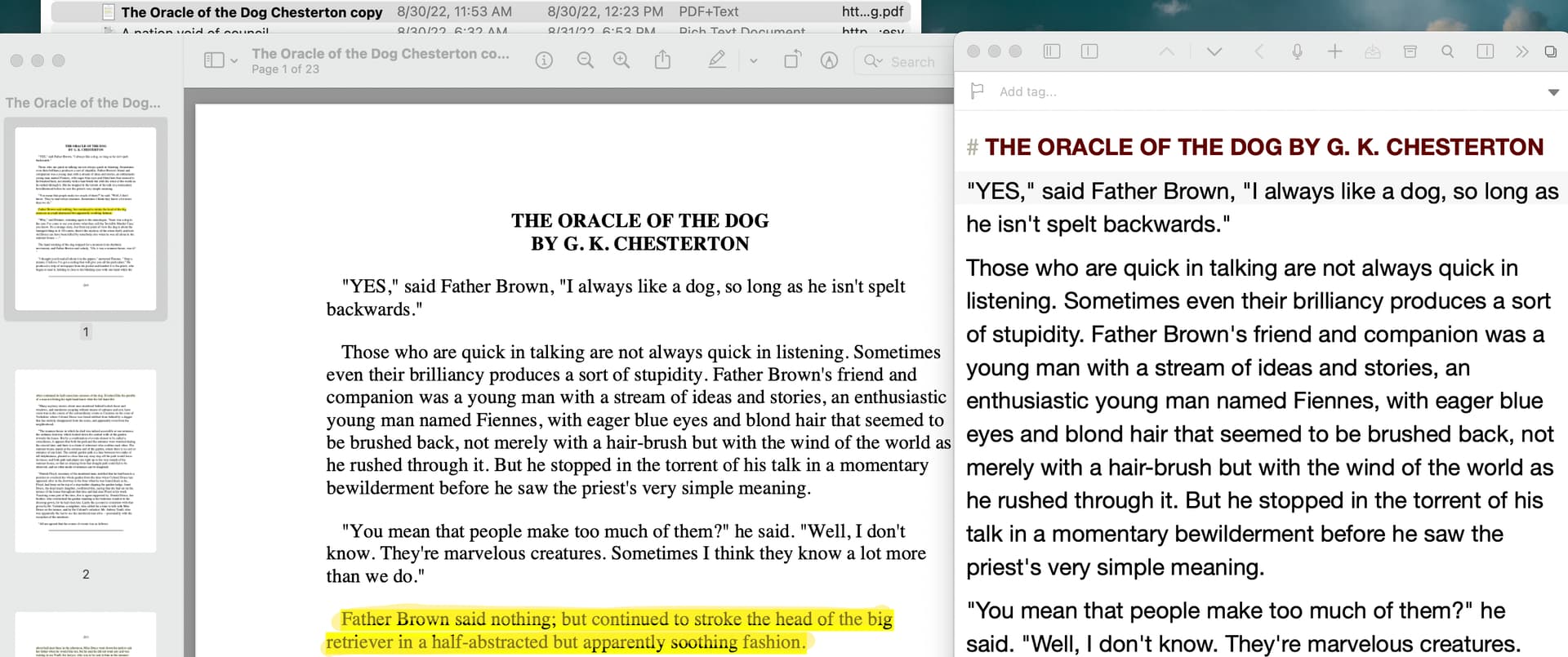Go to next note with down chevron
This screenshot has height=657, width=1568.
[x=1214, y=51]
